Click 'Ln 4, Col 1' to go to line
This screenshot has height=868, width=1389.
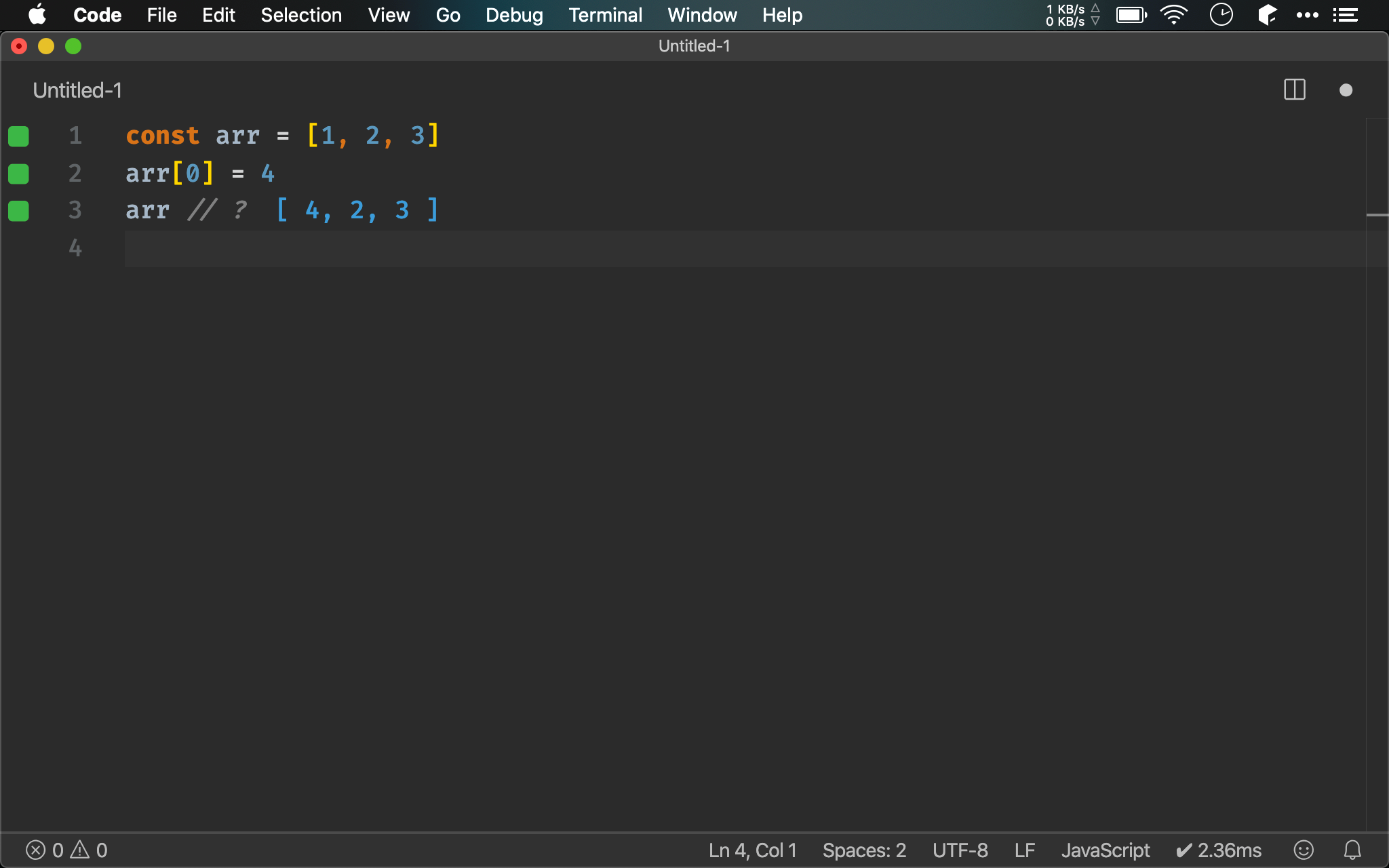[x=752, y=850]
